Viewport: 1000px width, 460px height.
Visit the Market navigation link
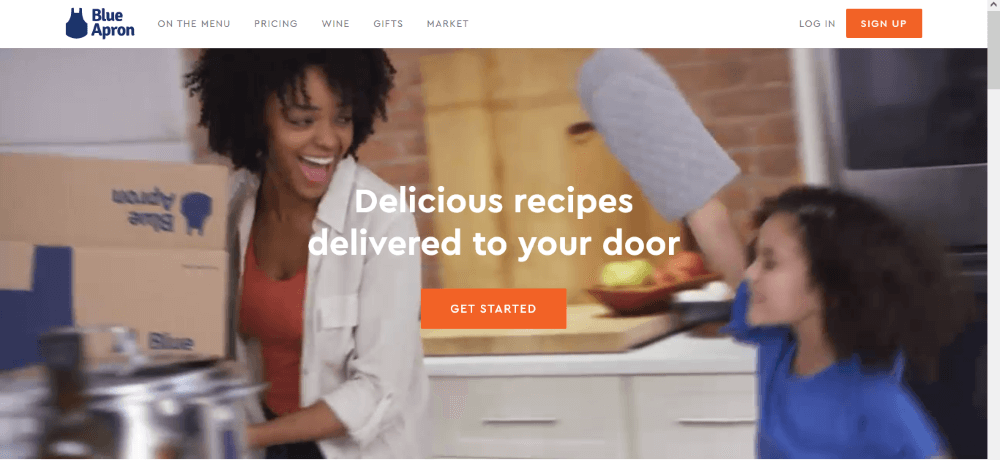pos(448,24)
